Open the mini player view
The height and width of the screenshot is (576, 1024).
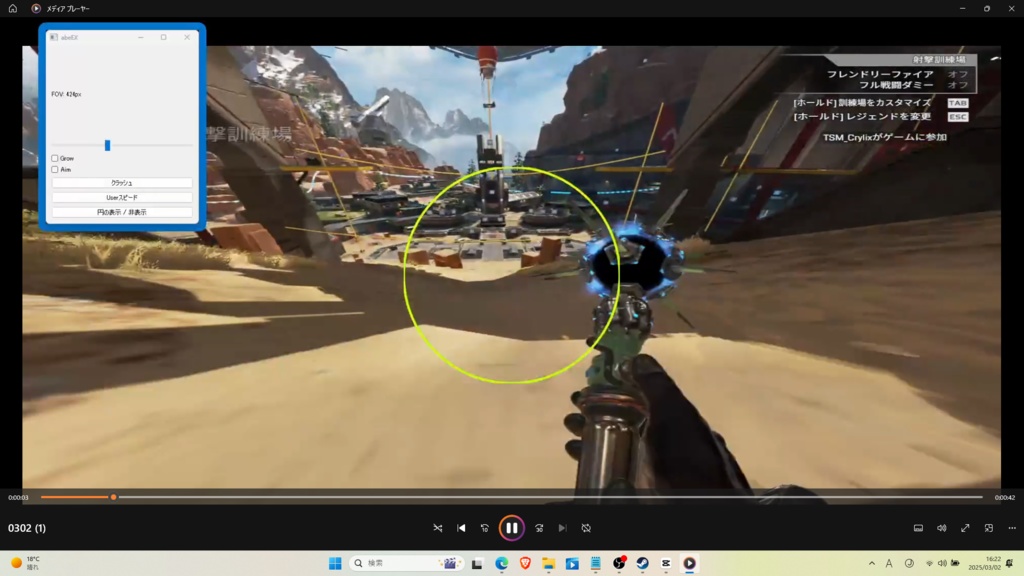click(x=989, y=528)
